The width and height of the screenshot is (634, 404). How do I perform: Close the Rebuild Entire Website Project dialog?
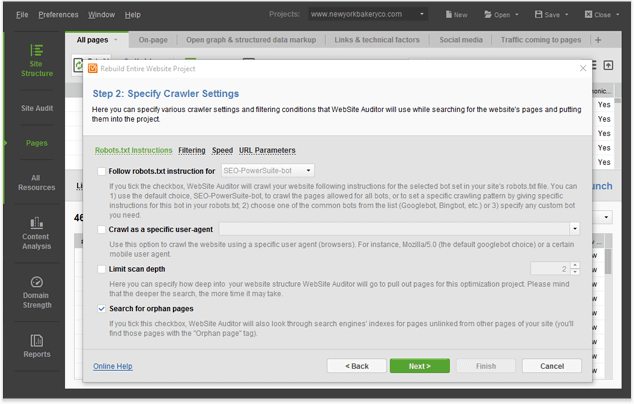click(583, 68)
